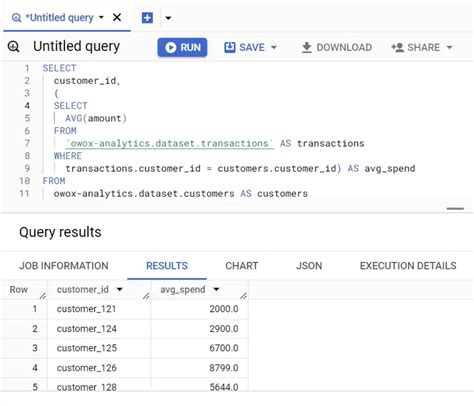Place cursor on AVG(amount) in line 5
The image size is (474, 406).
tap(96, 118)
